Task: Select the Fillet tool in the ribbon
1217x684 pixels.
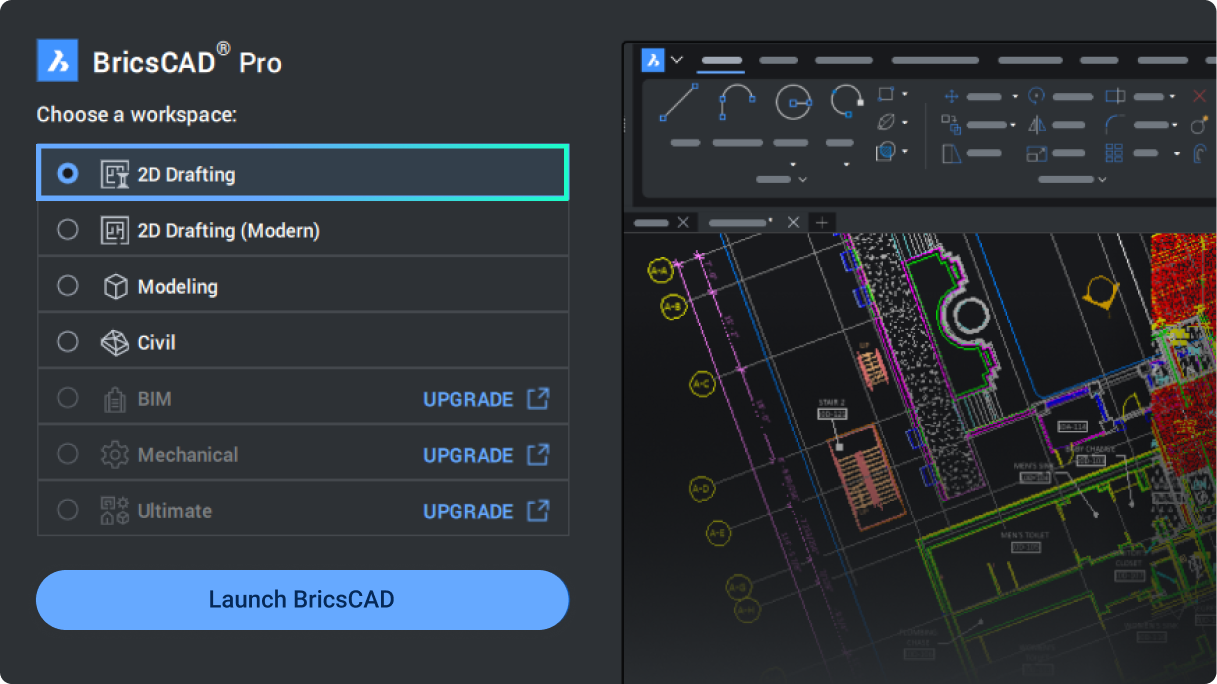Action: (1110, 121)
